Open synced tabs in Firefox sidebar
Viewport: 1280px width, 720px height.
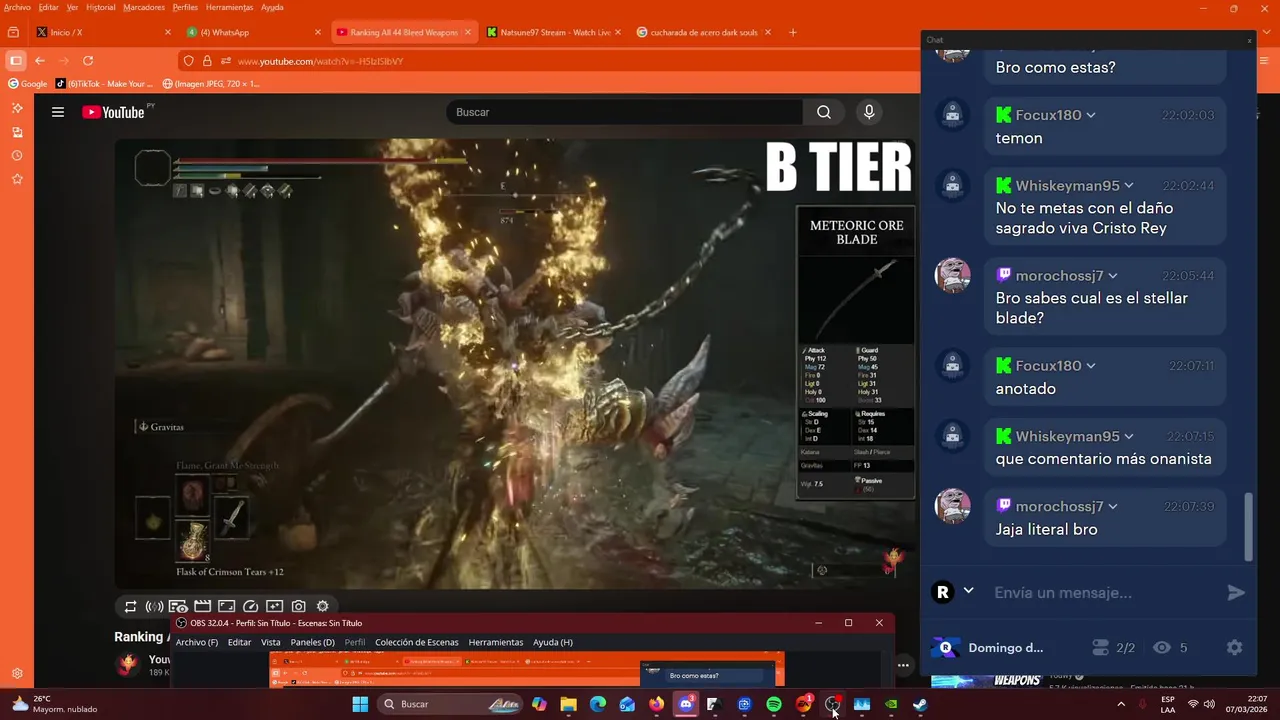click(17, 132)
